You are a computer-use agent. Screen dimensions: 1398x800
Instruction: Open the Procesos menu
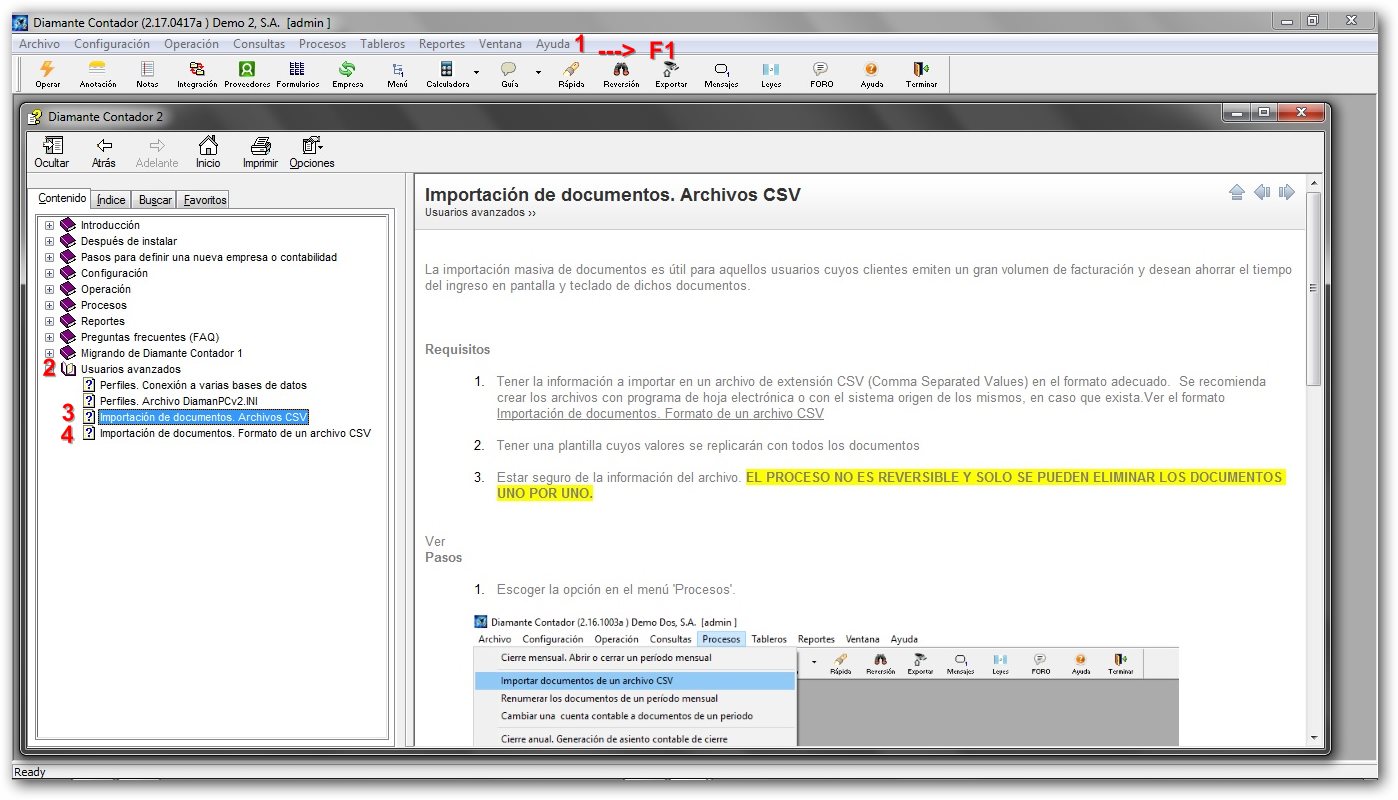pos(322,44)
